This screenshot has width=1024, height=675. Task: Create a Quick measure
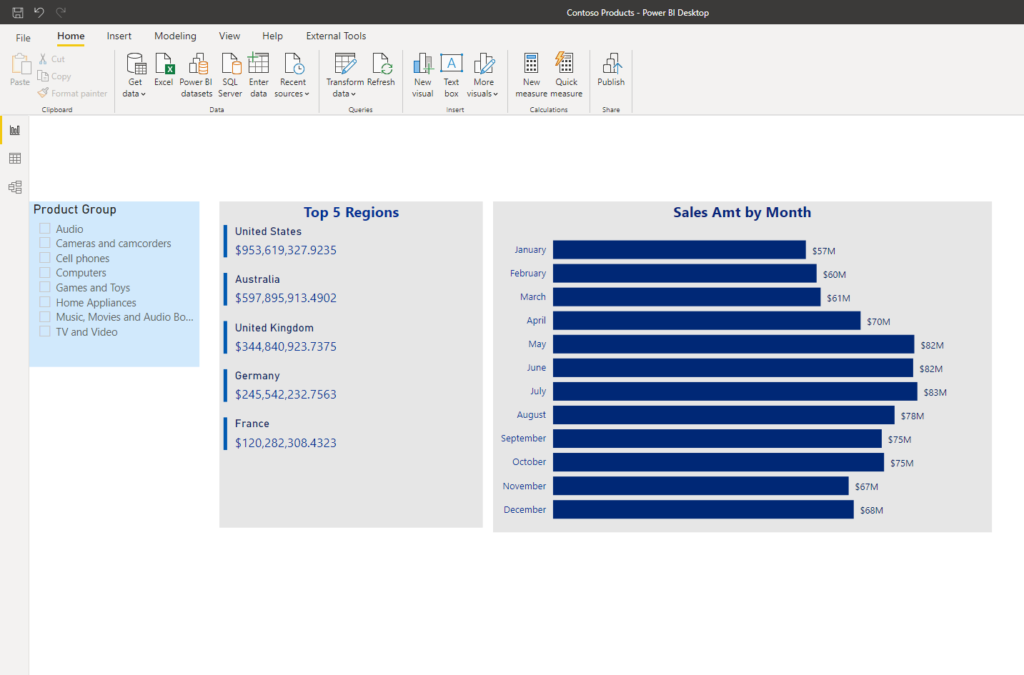click(566, 75)
